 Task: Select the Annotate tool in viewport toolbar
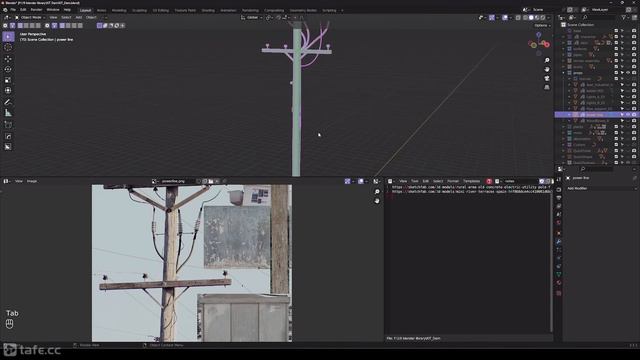pyautogui.click(x=8, y=102)
